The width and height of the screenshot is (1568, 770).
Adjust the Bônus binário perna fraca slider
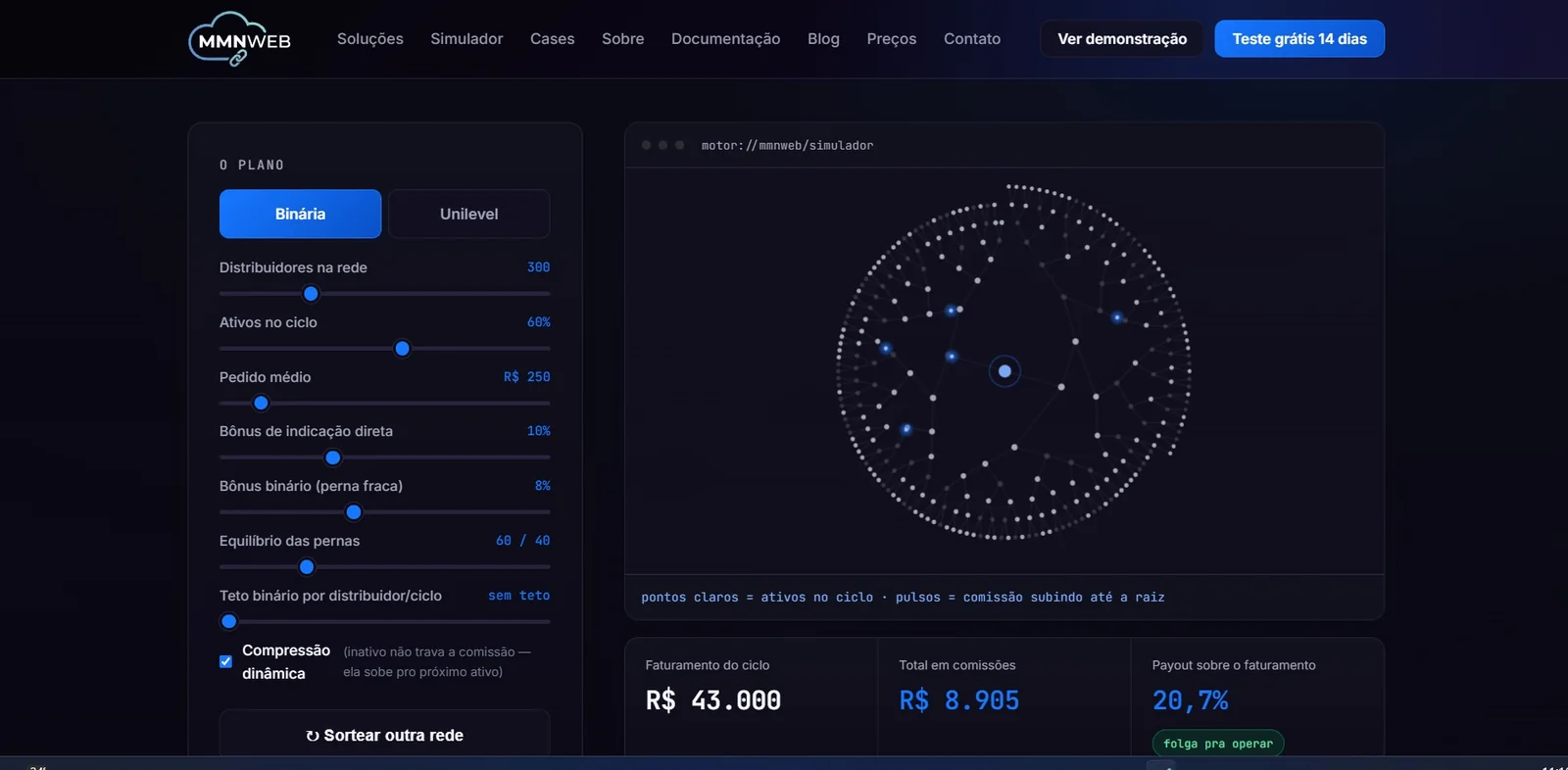click(385, 512)
